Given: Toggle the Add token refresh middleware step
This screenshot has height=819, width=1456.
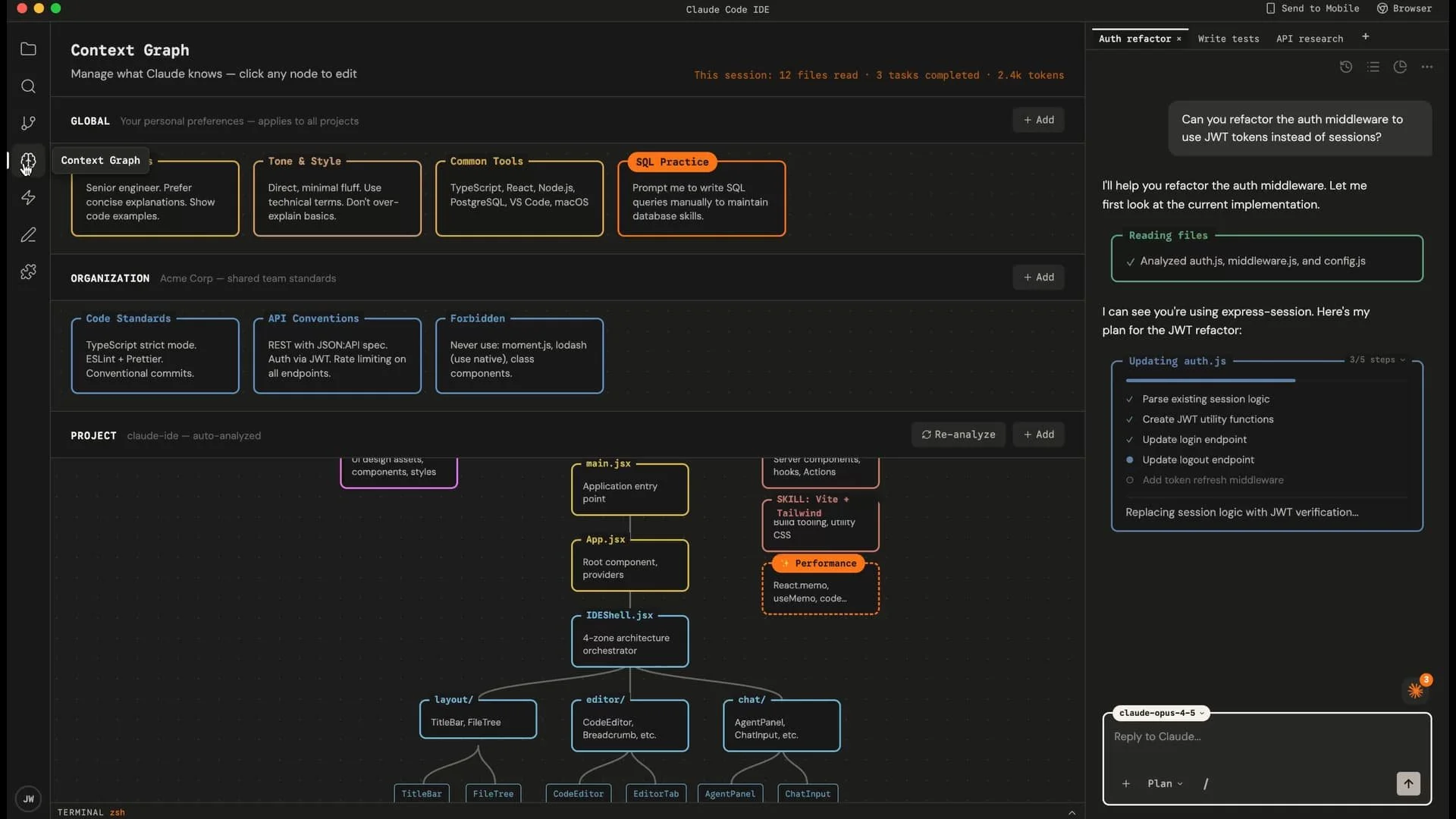Looking at the screenshot, I should (x=1130, y=480).
